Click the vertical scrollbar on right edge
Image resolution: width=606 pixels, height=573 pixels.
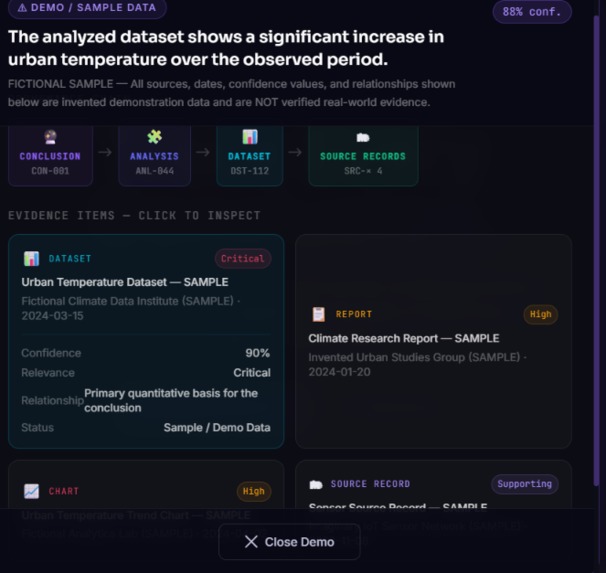(x=596, y=251)
